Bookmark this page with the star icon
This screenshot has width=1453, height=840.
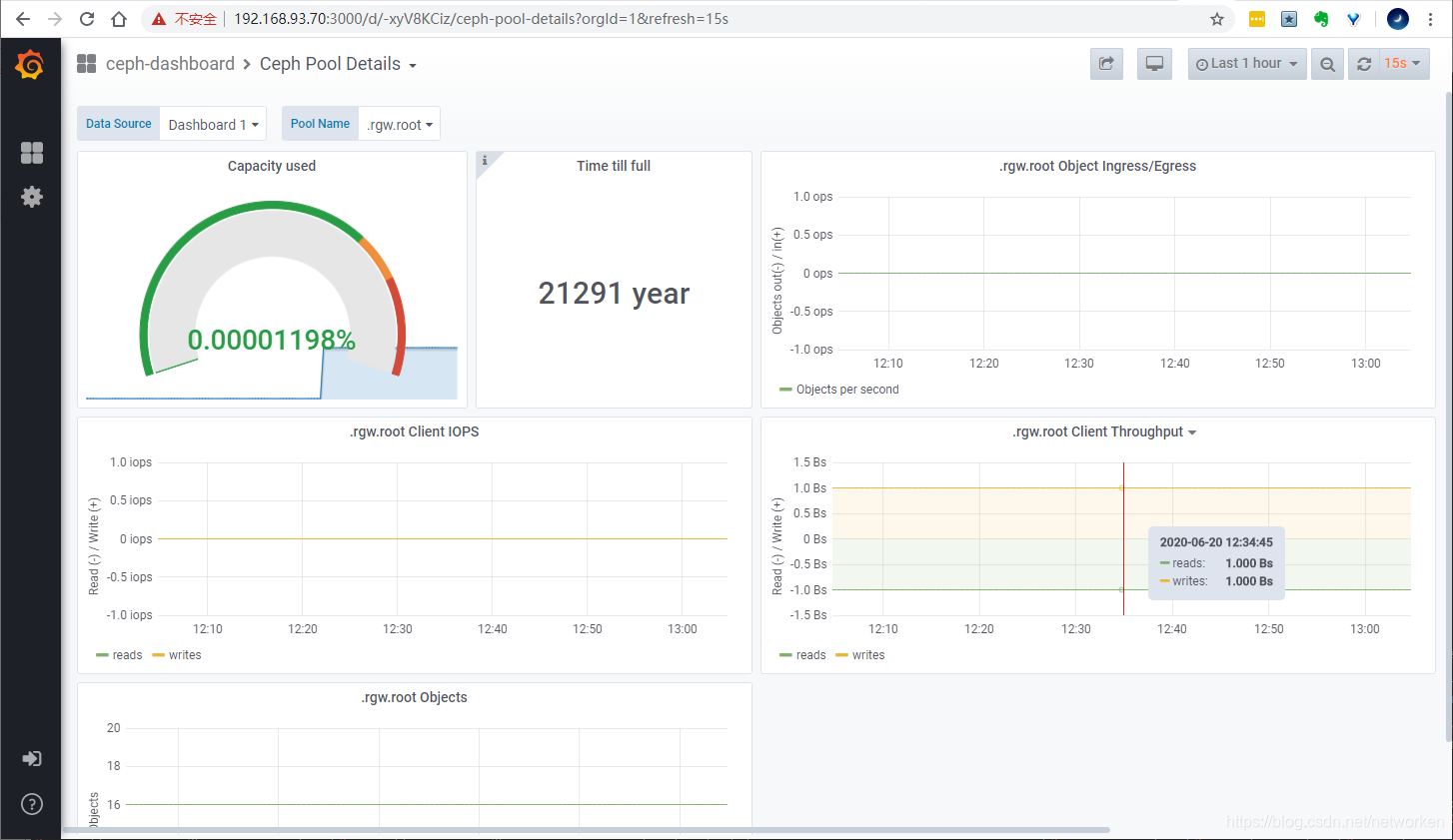click(x=1216, y=19)
